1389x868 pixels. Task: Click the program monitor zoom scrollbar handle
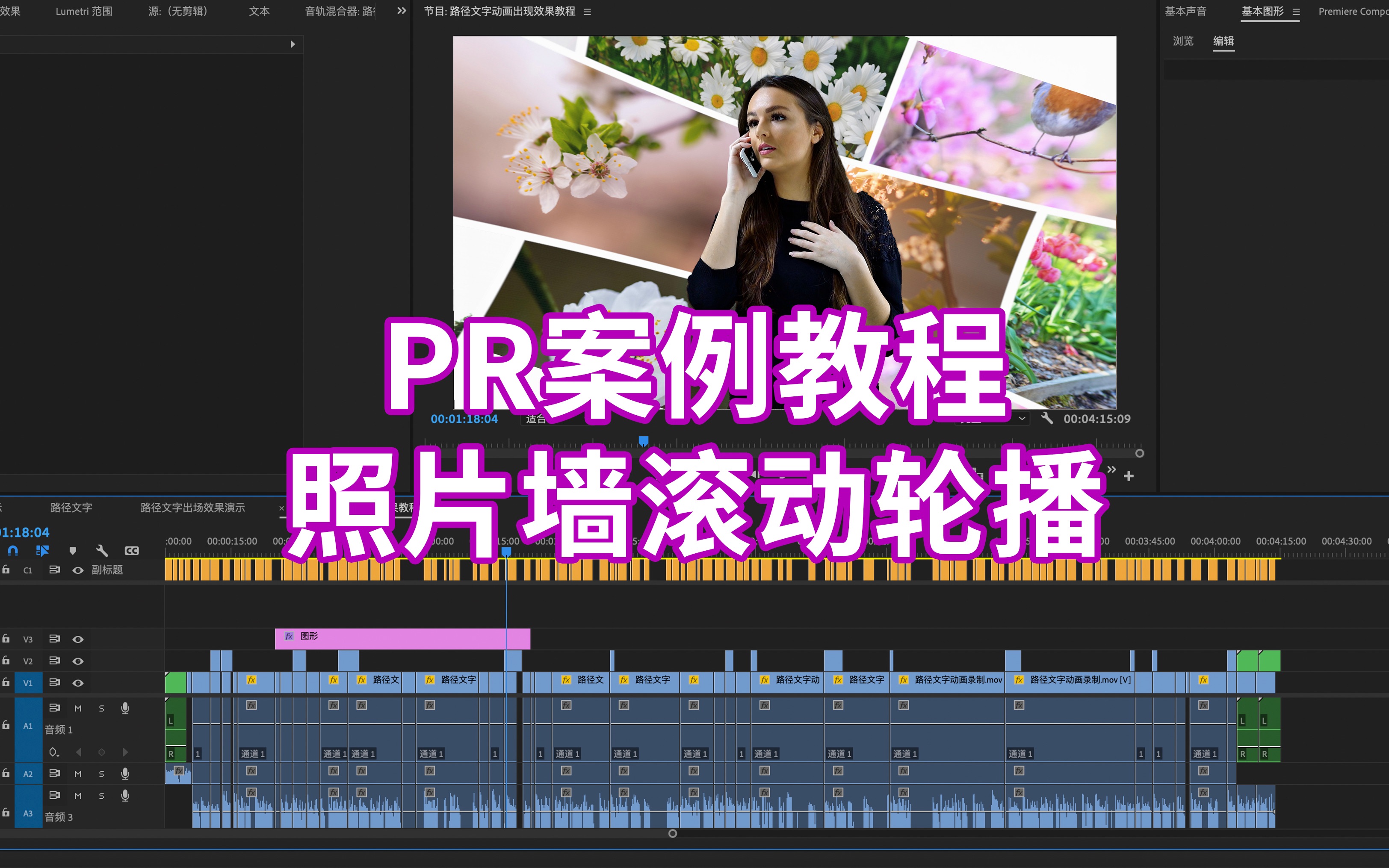click(1139, 454)
